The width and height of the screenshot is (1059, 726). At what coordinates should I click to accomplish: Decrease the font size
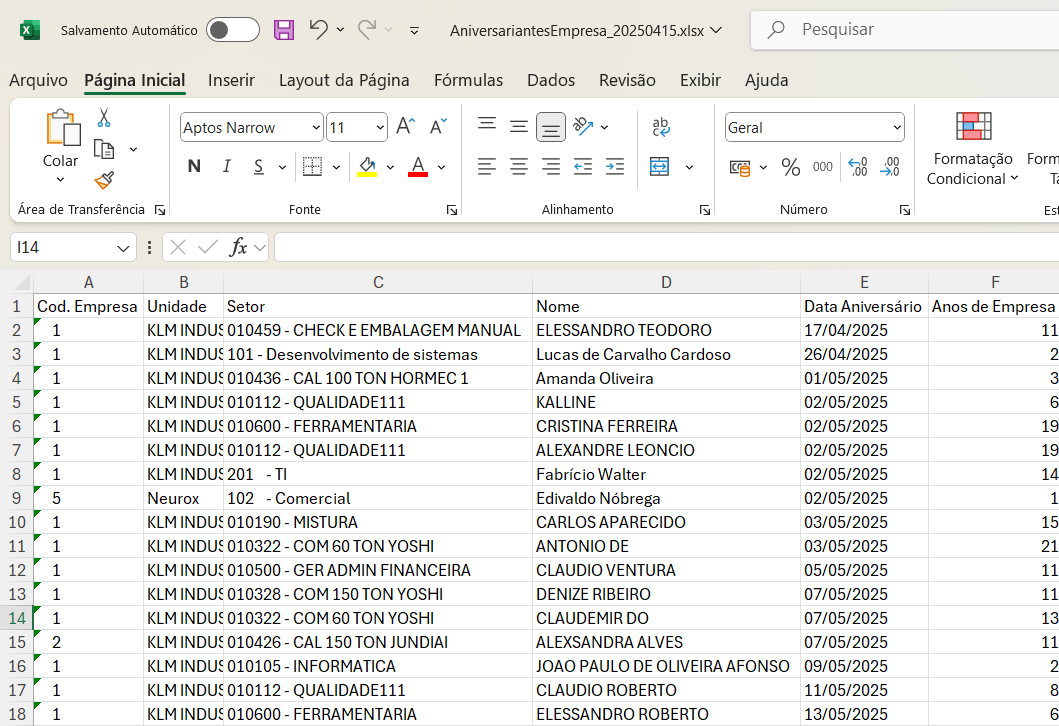[x=438, y=127]
